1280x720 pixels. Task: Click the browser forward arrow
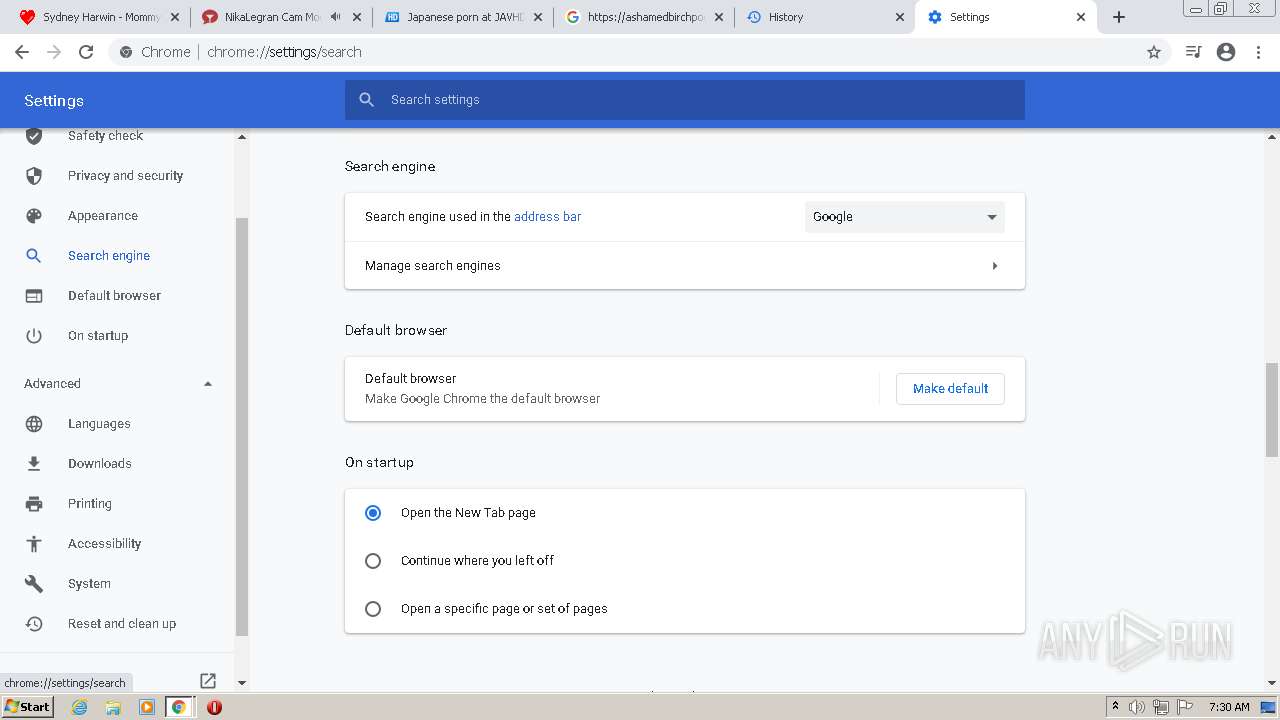click(x=54, y=52)
